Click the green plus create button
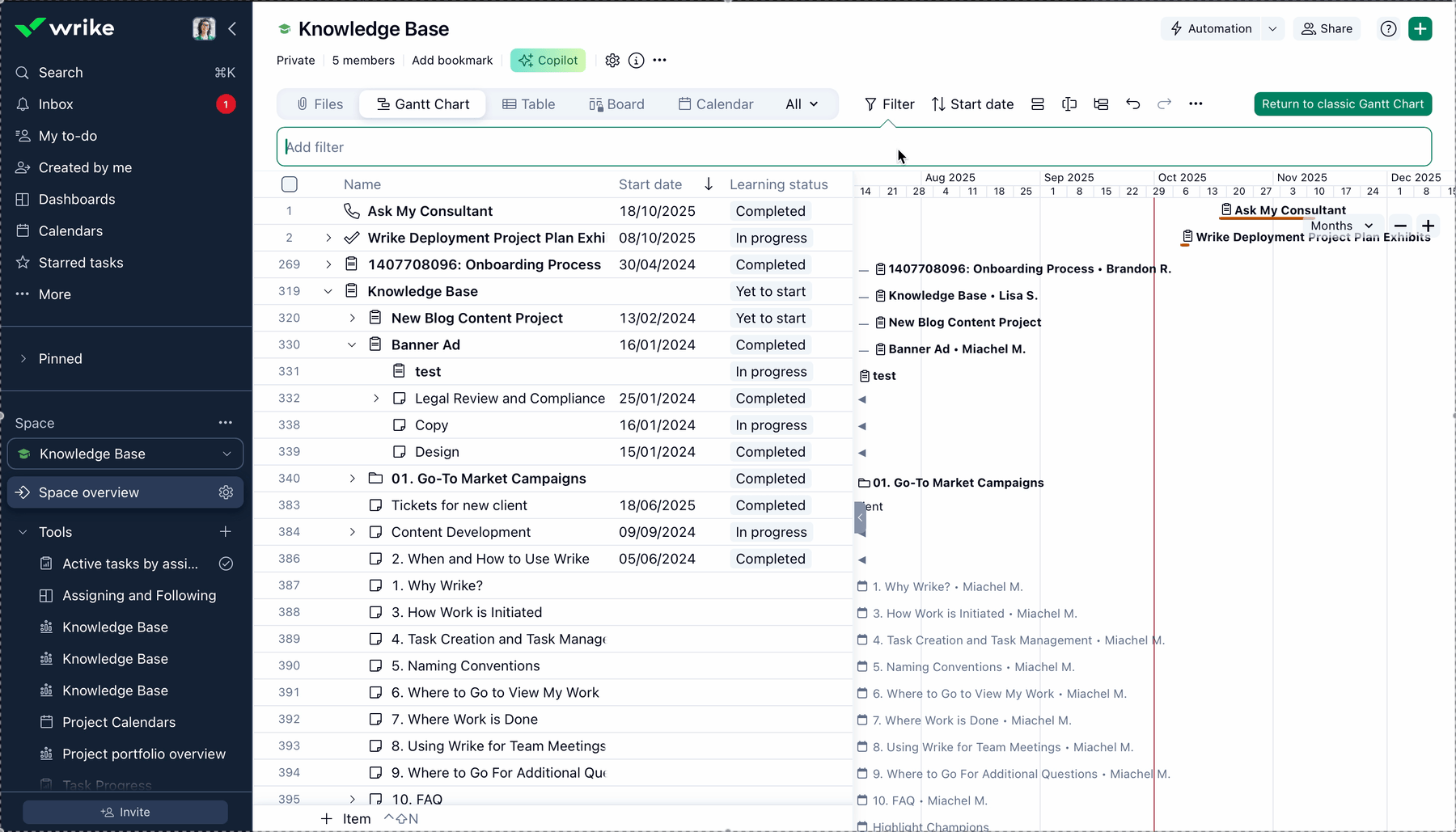This screenshot has height=832, width=1456. pyautogui.click(x=1420, y=29)
